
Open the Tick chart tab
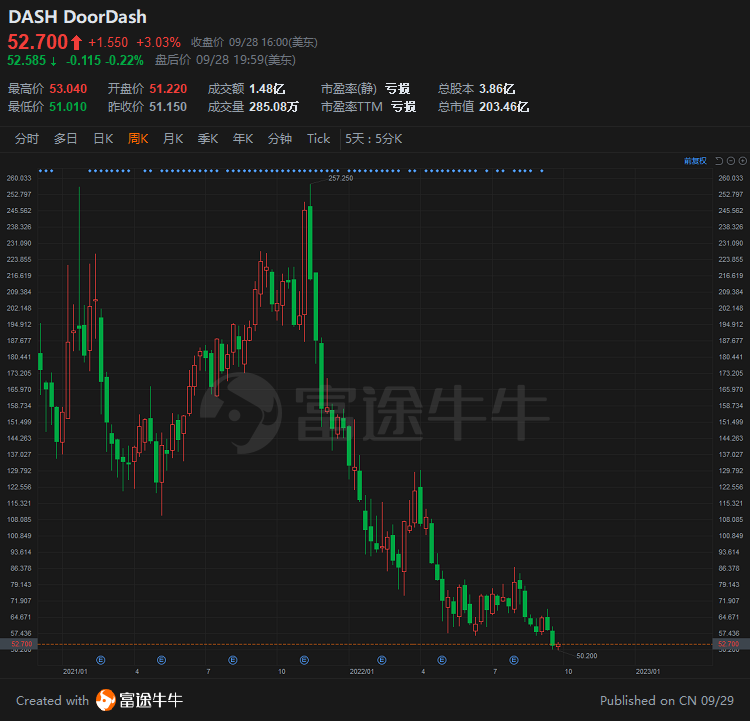point(318,139)
